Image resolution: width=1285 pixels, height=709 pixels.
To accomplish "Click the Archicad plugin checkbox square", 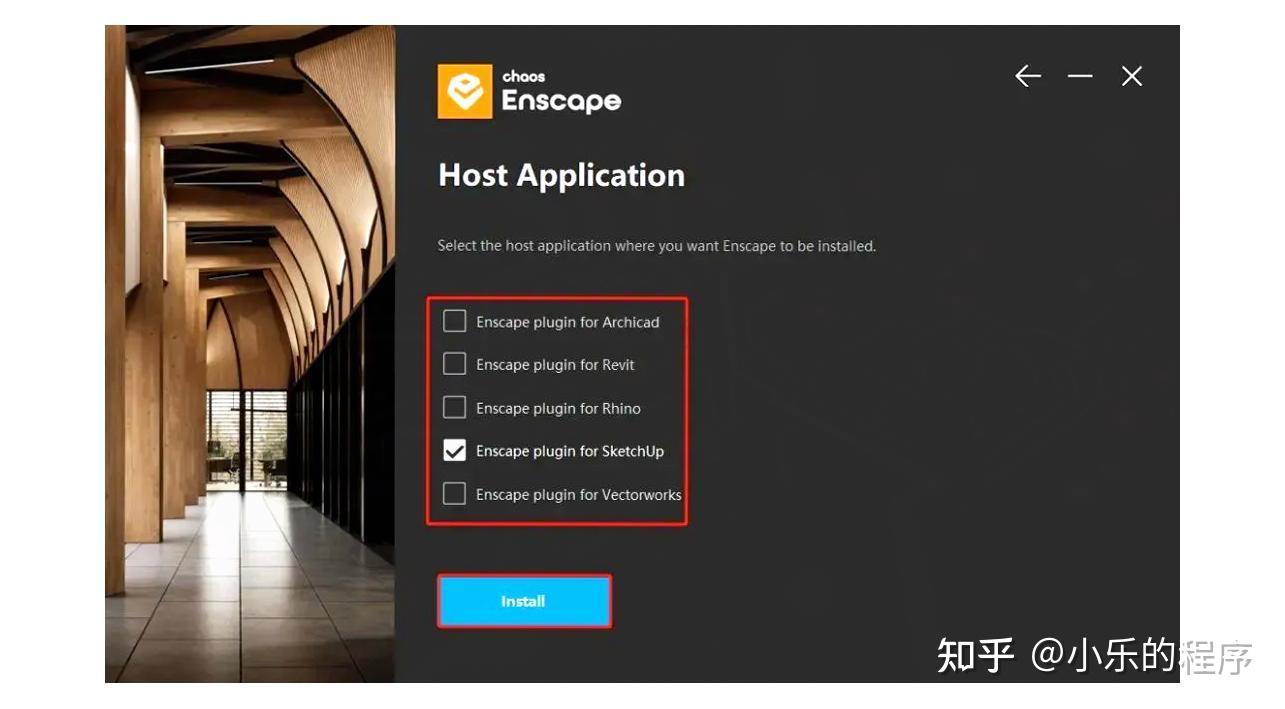I will [455, 321].
